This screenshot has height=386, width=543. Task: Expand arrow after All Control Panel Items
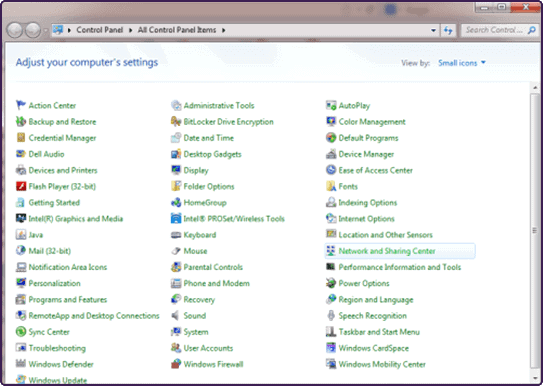(224, 30)
